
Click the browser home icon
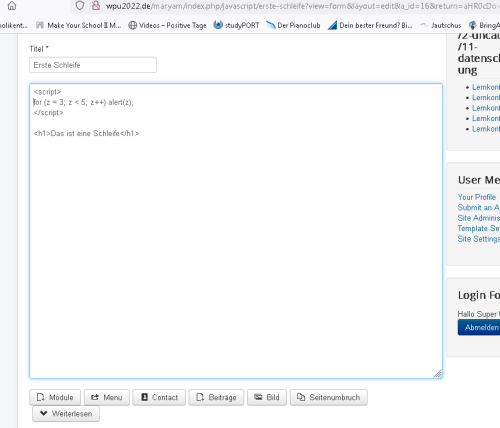click(12, 6)
